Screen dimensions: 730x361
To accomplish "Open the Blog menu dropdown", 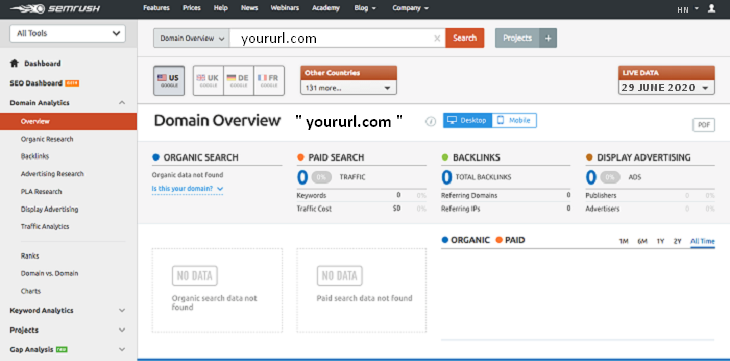I will pos(365,8).
